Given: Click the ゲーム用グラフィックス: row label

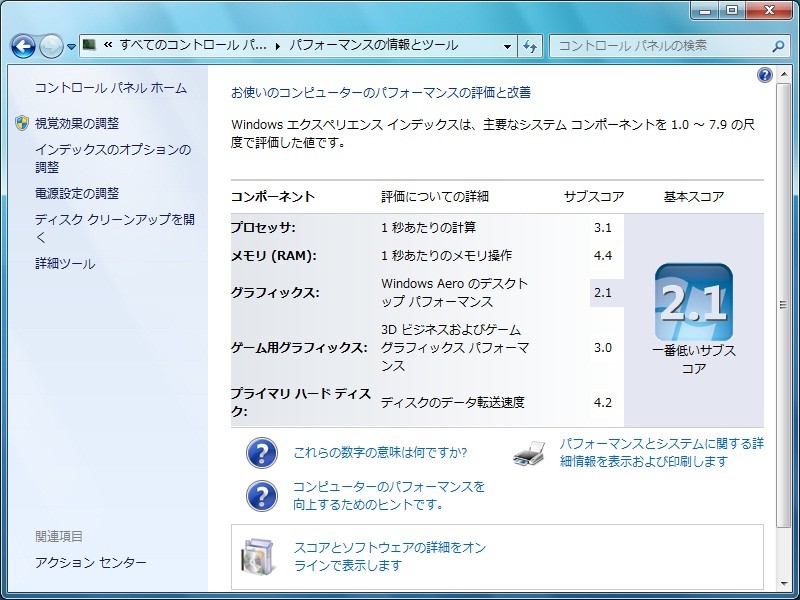Looking at the screenshot, I should pyautogui.click(x=299, y=347).
